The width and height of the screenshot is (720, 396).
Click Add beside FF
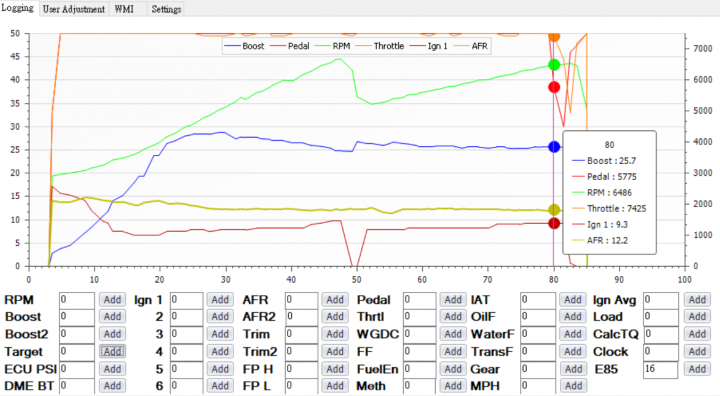[453, 351]
